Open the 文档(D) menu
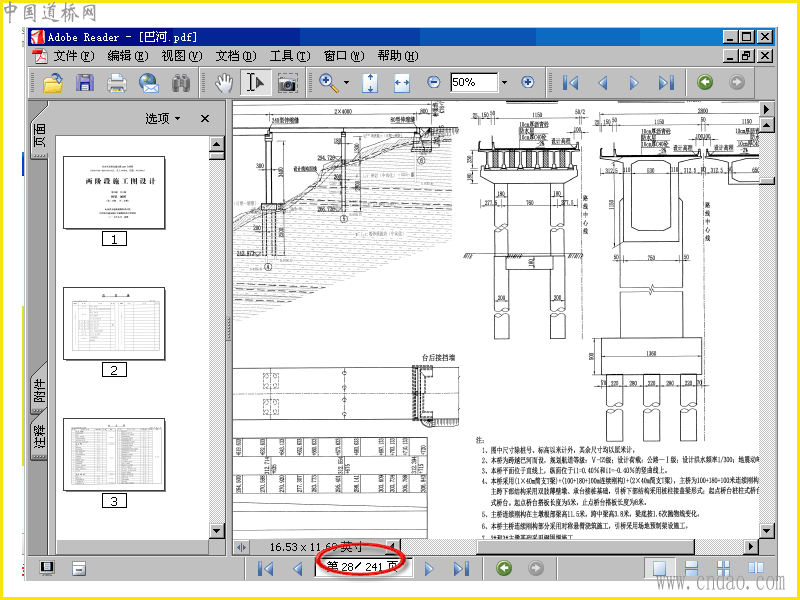800x600 pixels. pos(236,56)
